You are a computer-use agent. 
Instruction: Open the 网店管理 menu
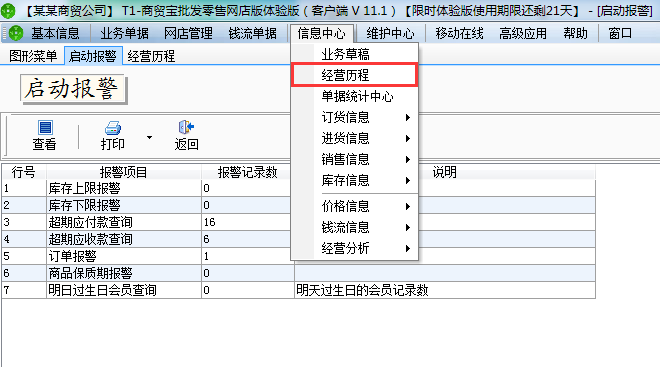coord(188,33)
